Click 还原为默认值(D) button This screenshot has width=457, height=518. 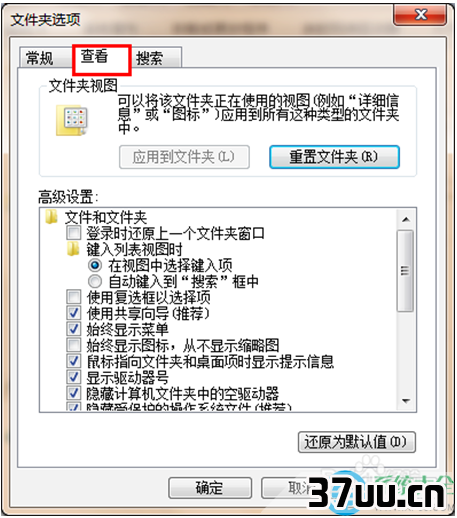(x=357, y=443)
